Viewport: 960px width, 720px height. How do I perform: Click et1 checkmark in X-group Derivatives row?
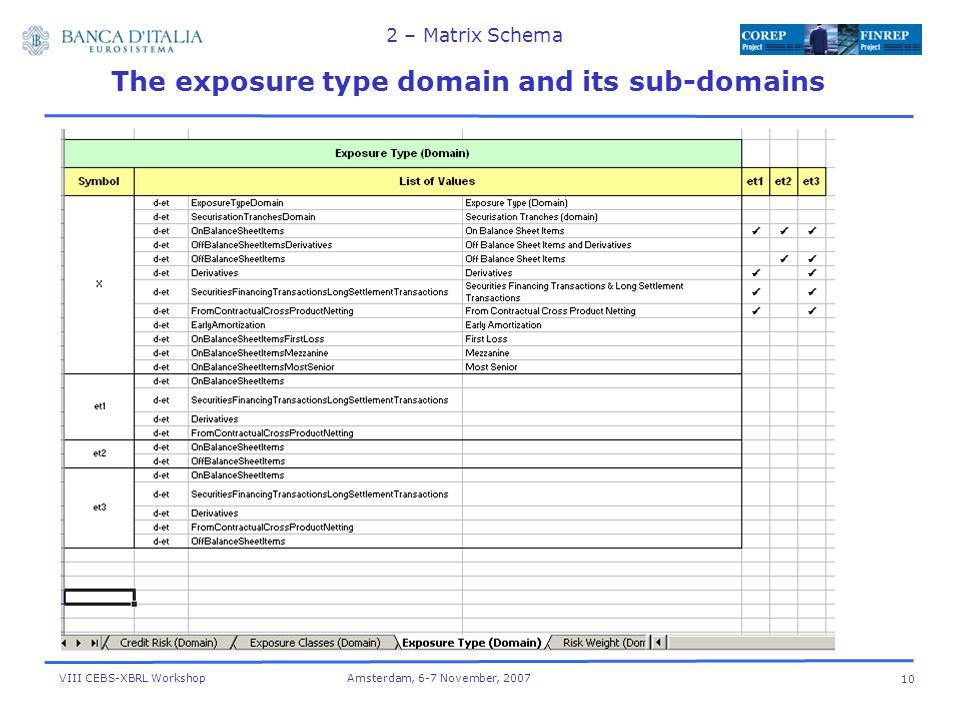coord(756,273)
